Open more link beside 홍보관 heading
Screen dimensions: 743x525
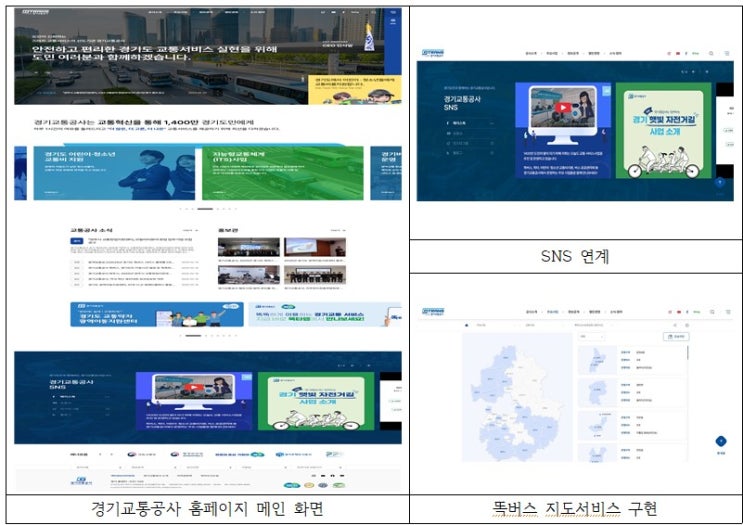338,230
